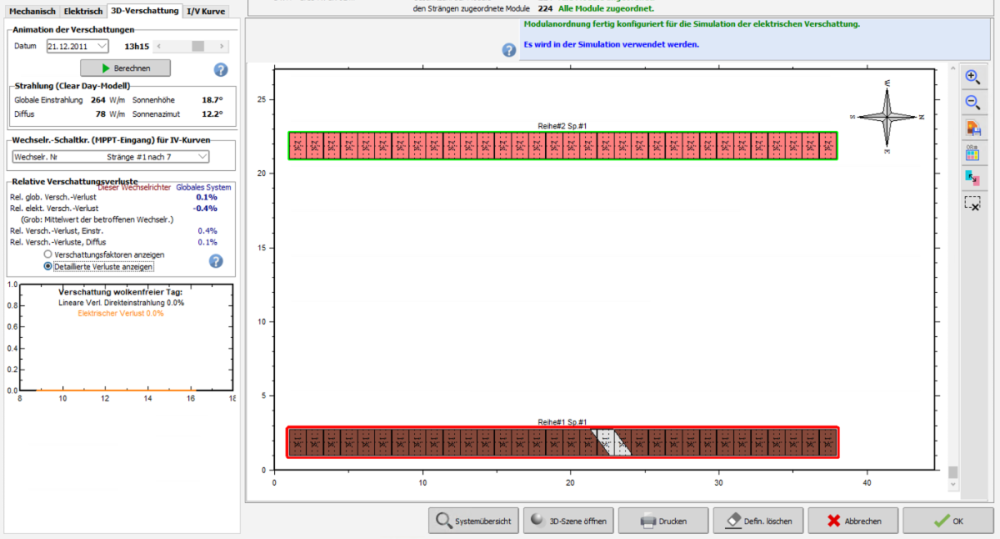Click the save image icon in the right toolbar

[972, 128]
